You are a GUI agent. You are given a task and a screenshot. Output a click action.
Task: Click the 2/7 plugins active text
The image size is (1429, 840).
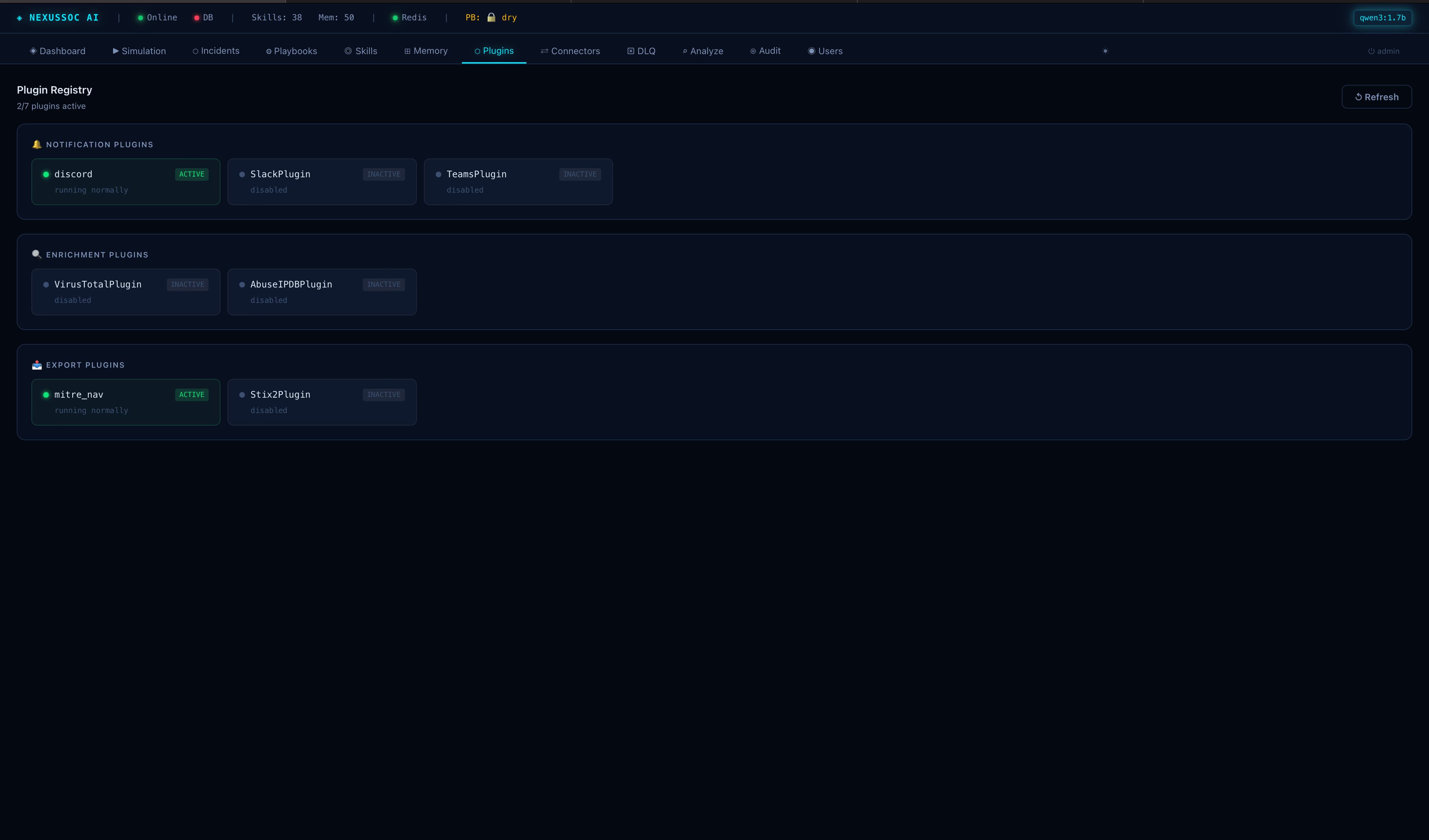tap(51, 106)
